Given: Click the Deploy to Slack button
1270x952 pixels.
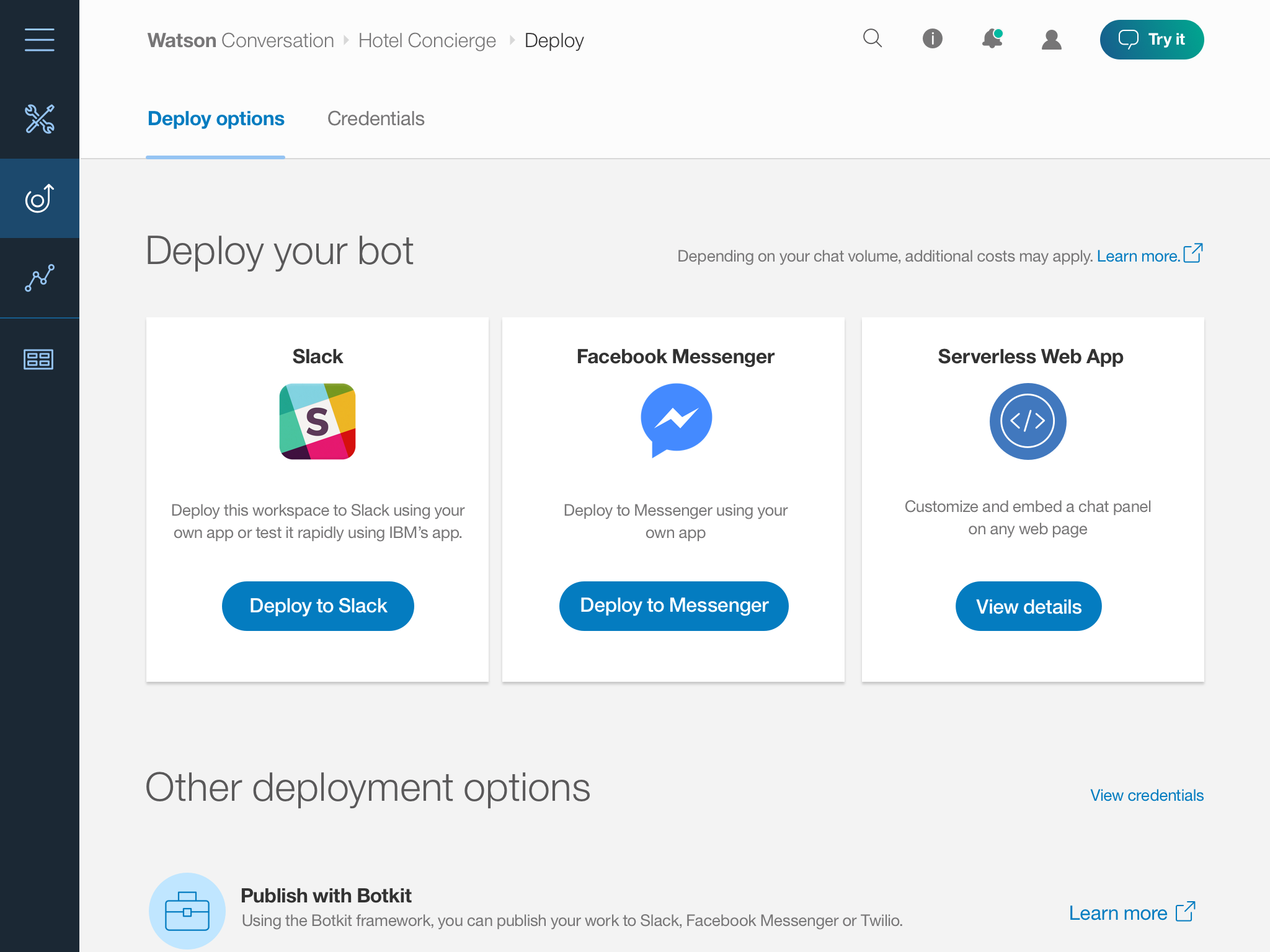Looking at the screenshot, I should 317,606.
